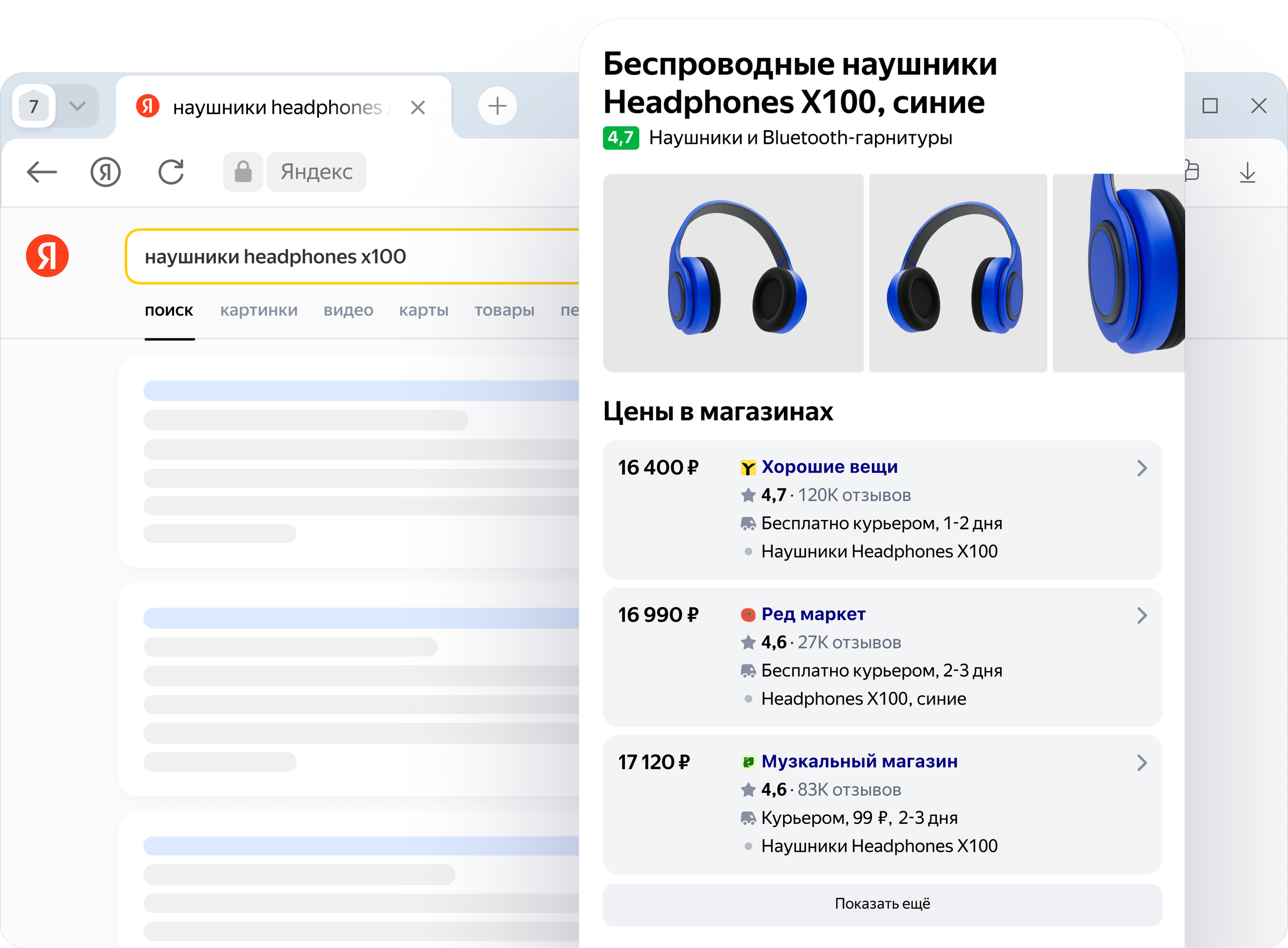Click the back arrow navigation button

click(x=42, y=171)
